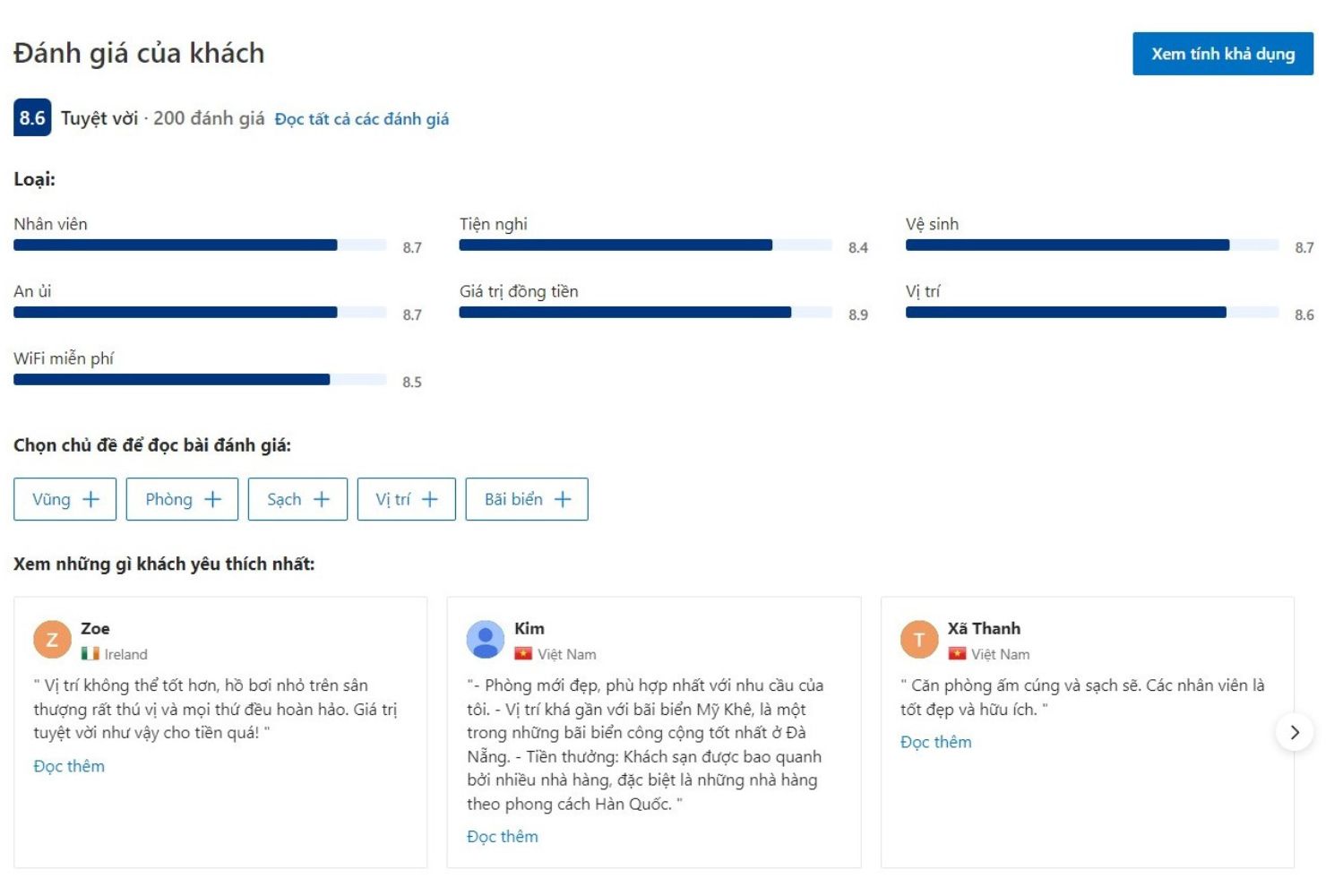Click the Ireland flag under Zoe
This screenshot has height=896, width=1343.
pos(90,654)
